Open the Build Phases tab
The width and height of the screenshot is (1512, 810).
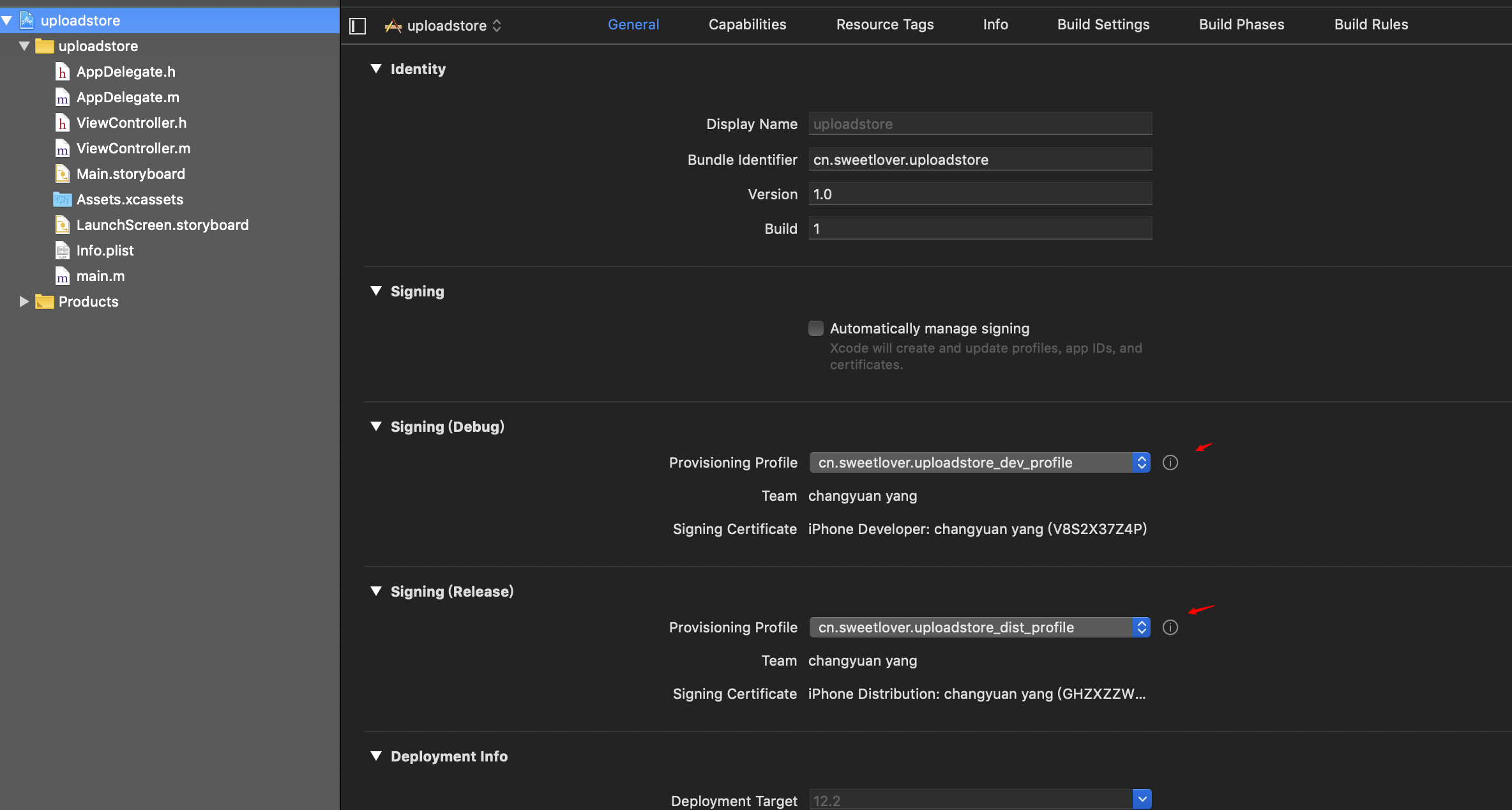1241,24
